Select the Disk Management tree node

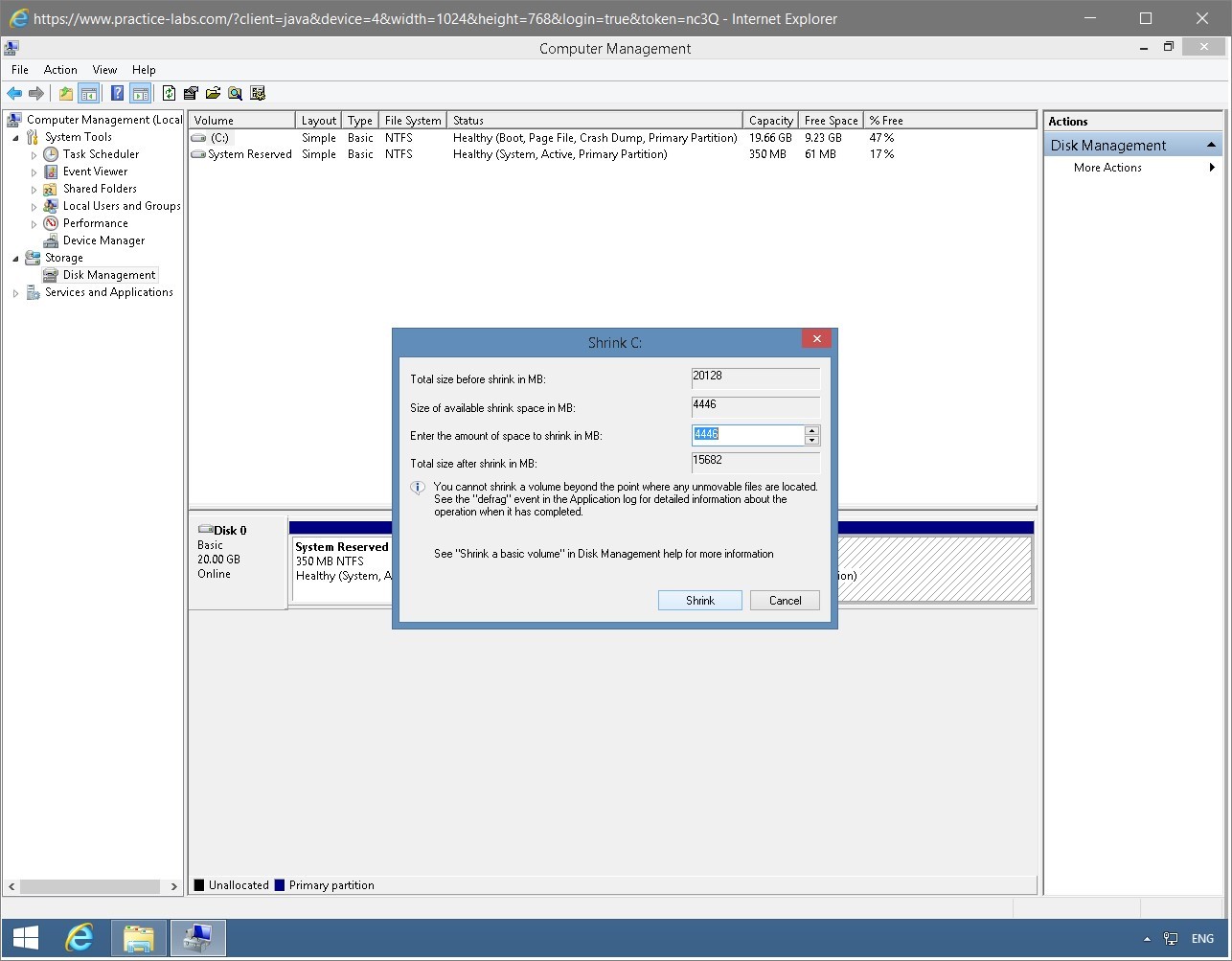pyautogui.click(x=107, y=275)
